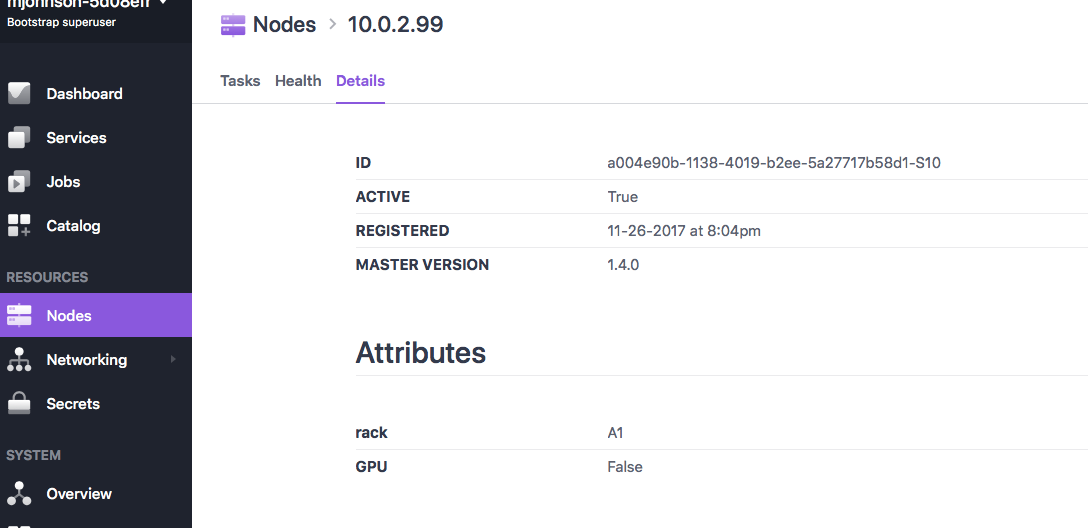Image resolution: width=1088 pixels, height=528 pixels.
Task: Click the highlighted Nodes sidebar icon
Action: coord(19,316)
